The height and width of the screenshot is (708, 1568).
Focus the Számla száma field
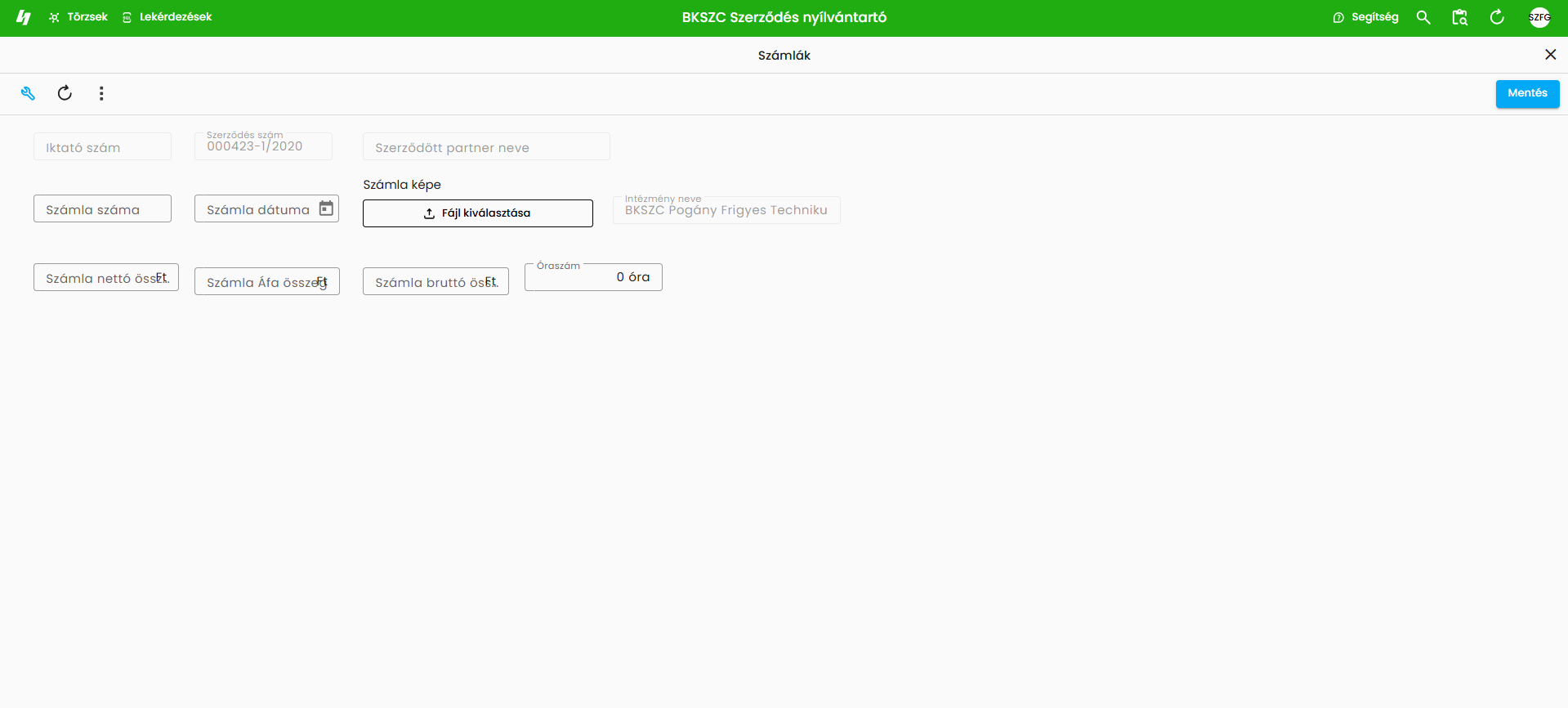102,208
